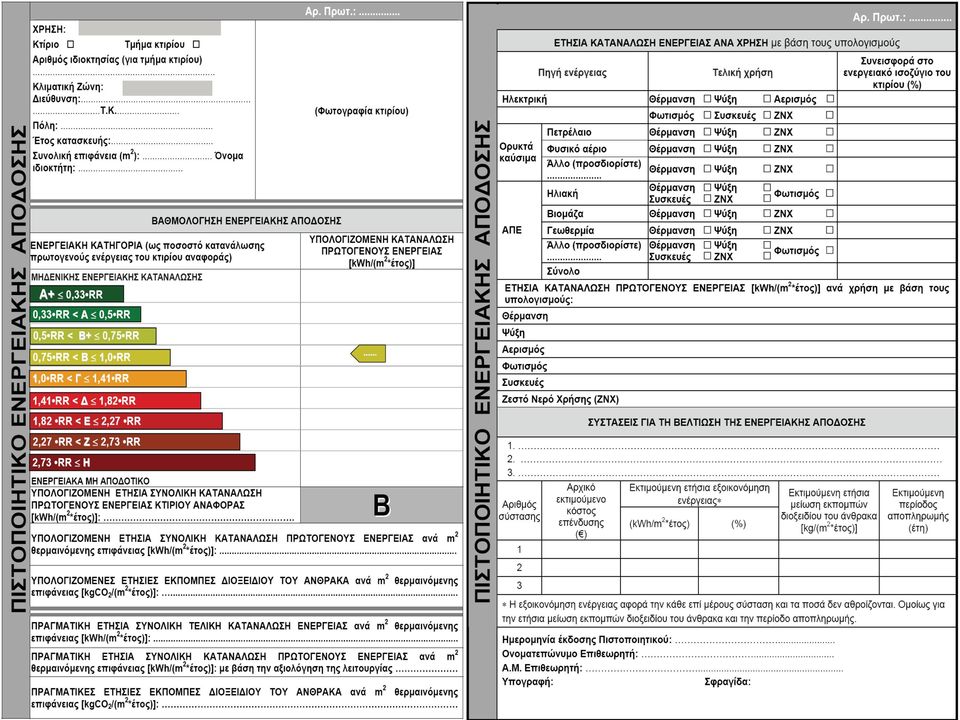Screen dimensions: 960x720
Task: Check Ψύξη box in Γεωθερμία row
Action: [x=767, y=230]
